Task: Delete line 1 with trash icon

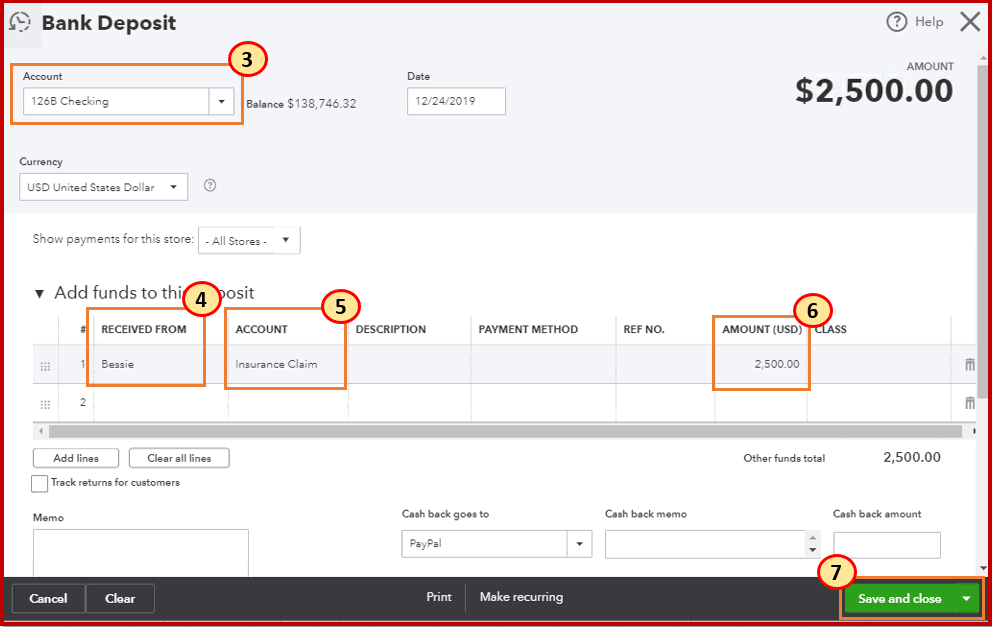Action: (969, 365)
